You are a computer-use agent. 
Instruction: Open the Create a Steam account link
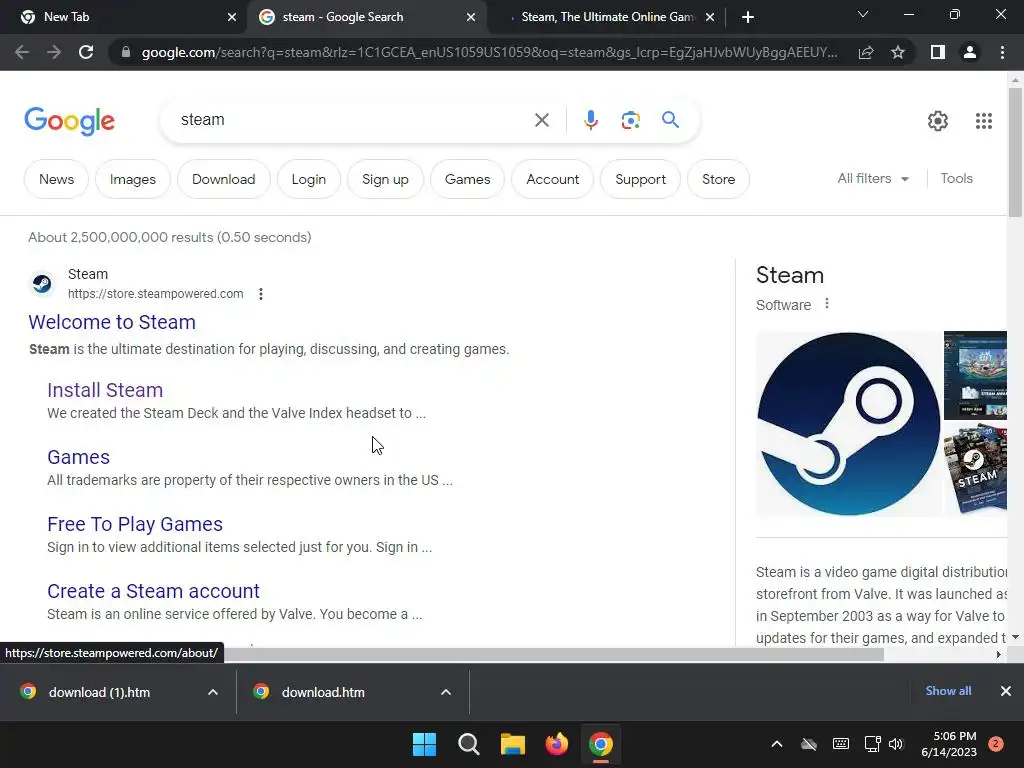153,591
